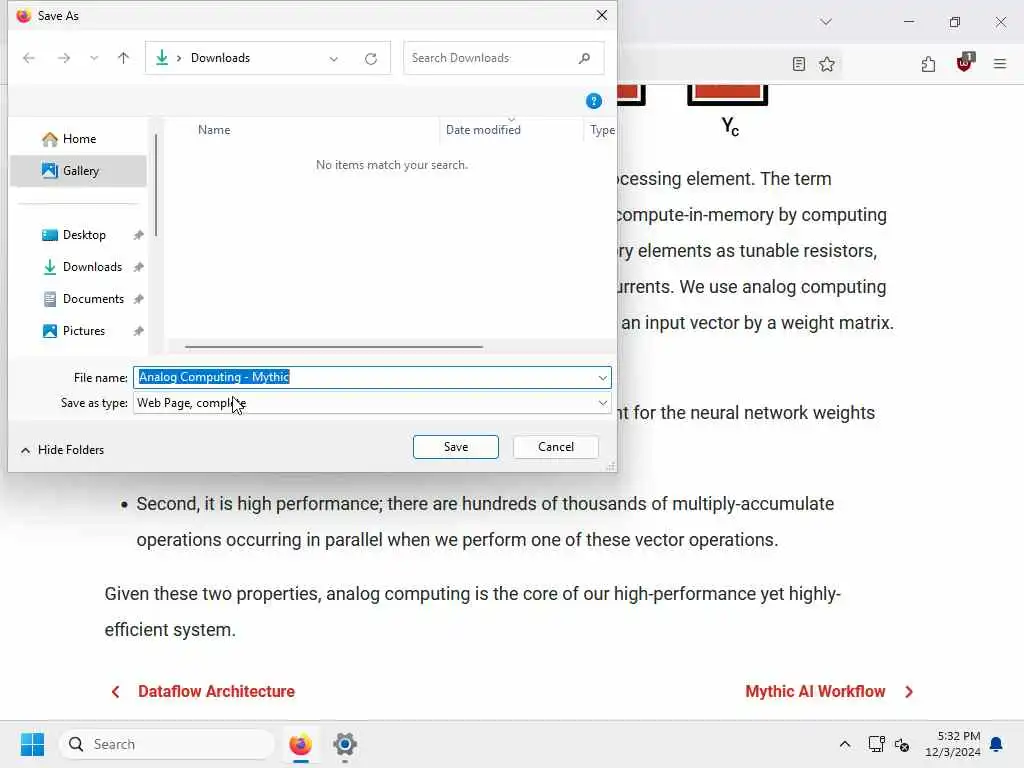Click the left chevron before Dataflow Architecture

(x=116, y=692)
